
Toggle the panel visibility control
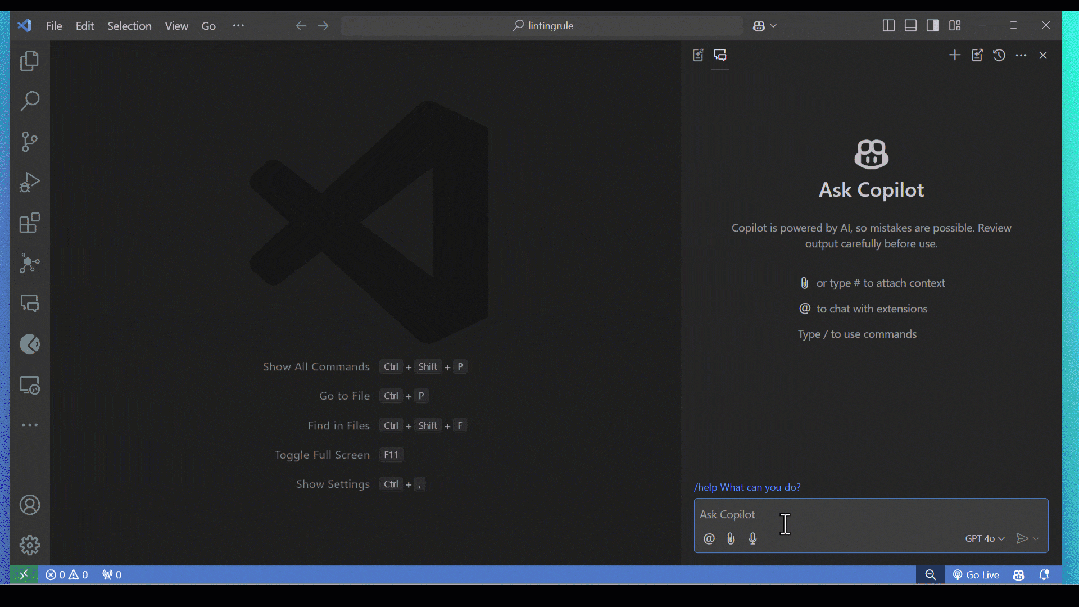(x=910, y=24)
